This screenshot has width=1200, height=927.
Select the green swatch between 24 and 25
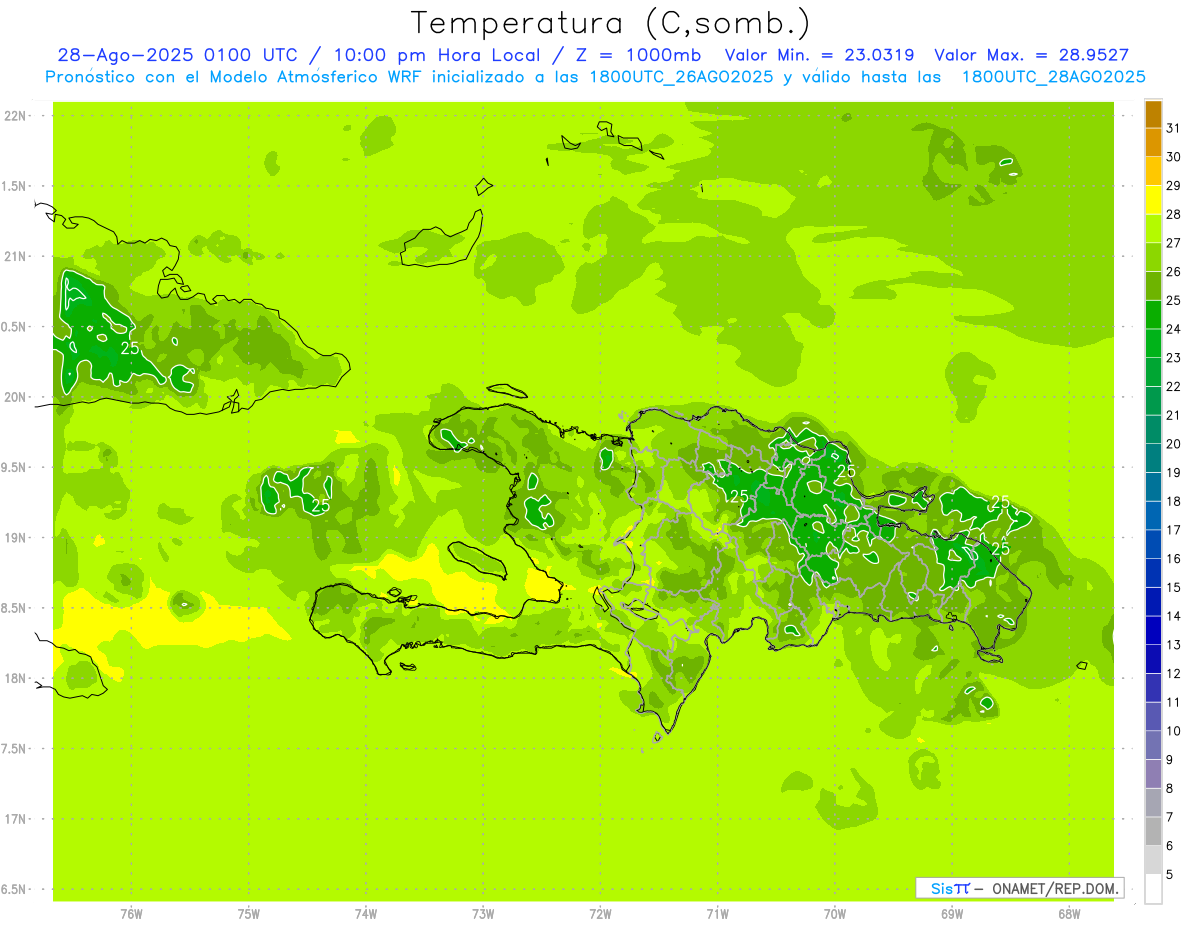coord(1153,315)
